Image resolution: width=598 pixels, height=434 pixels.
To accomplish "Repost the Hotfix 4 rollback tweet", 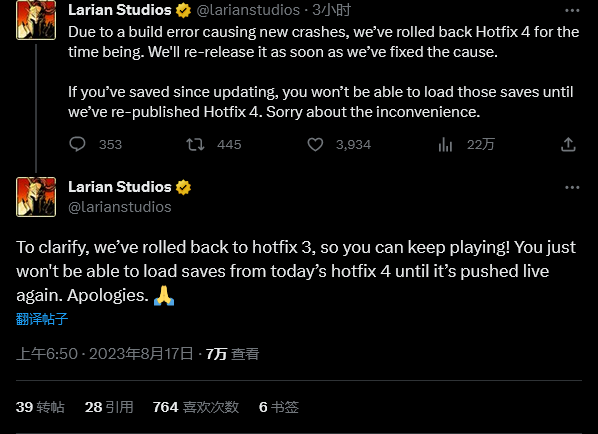I will pos(195,145).
